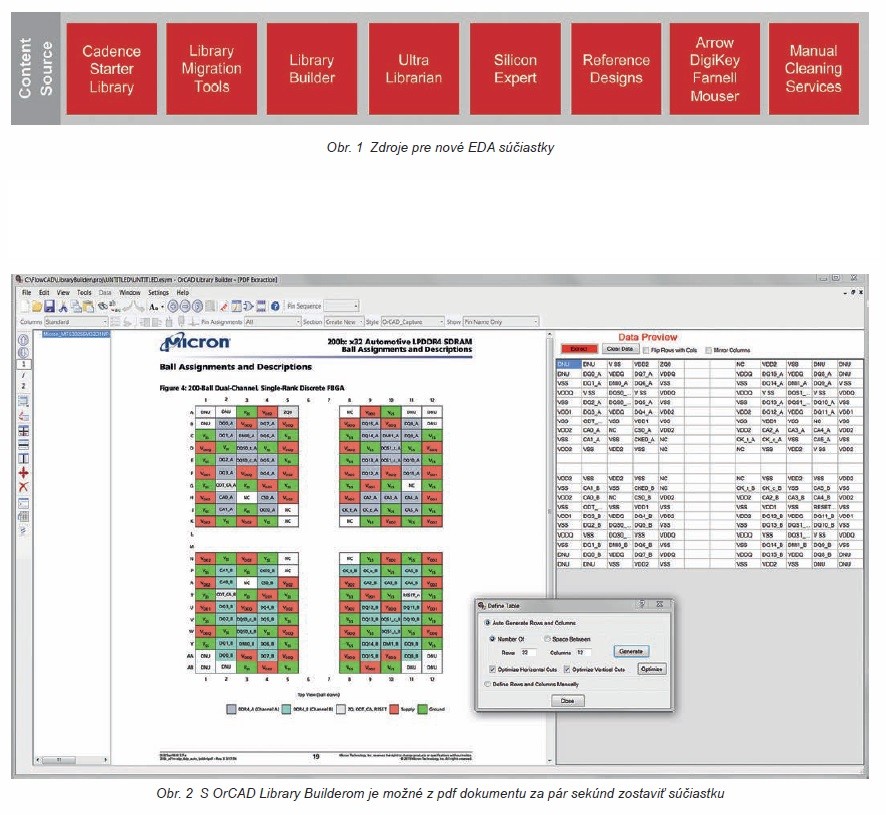Open the Section Create New dropdown
The image size is (886, 815).
point(344,322)
